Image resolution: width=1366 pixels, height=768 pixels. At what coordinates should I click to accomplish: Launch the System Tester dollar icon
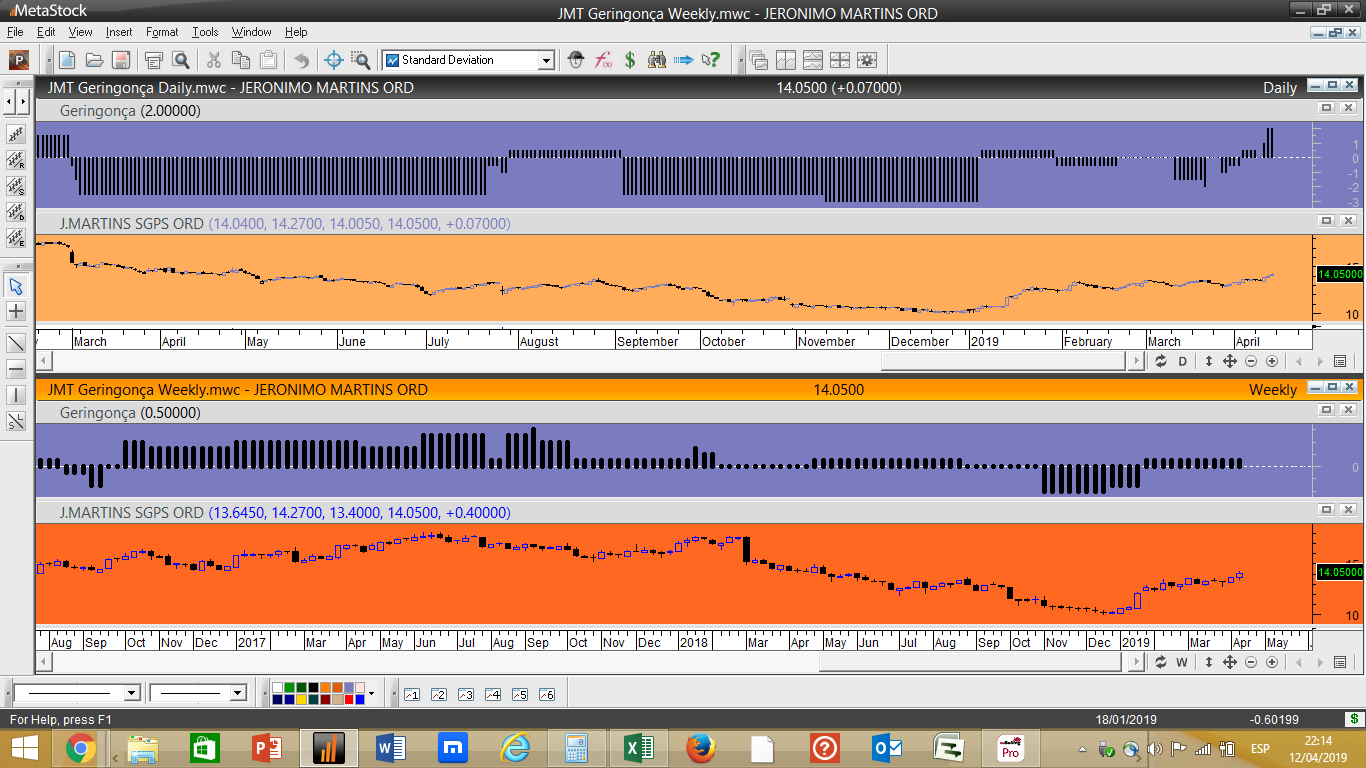(630, 60)
